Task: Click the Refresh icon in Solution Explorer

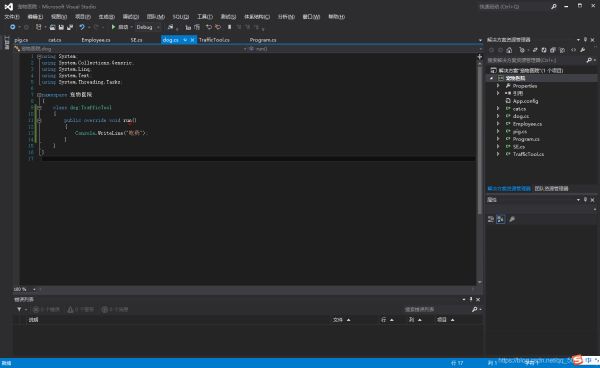Action: [x=544, y=50]
